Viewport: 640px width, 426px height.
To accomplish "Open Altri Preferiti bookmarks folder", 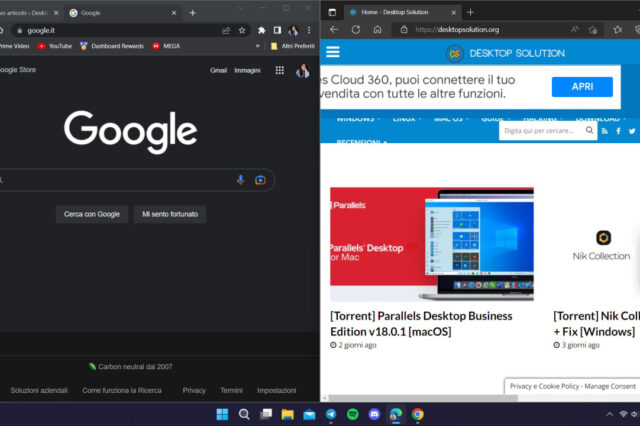I will click(x=293, y=46).
